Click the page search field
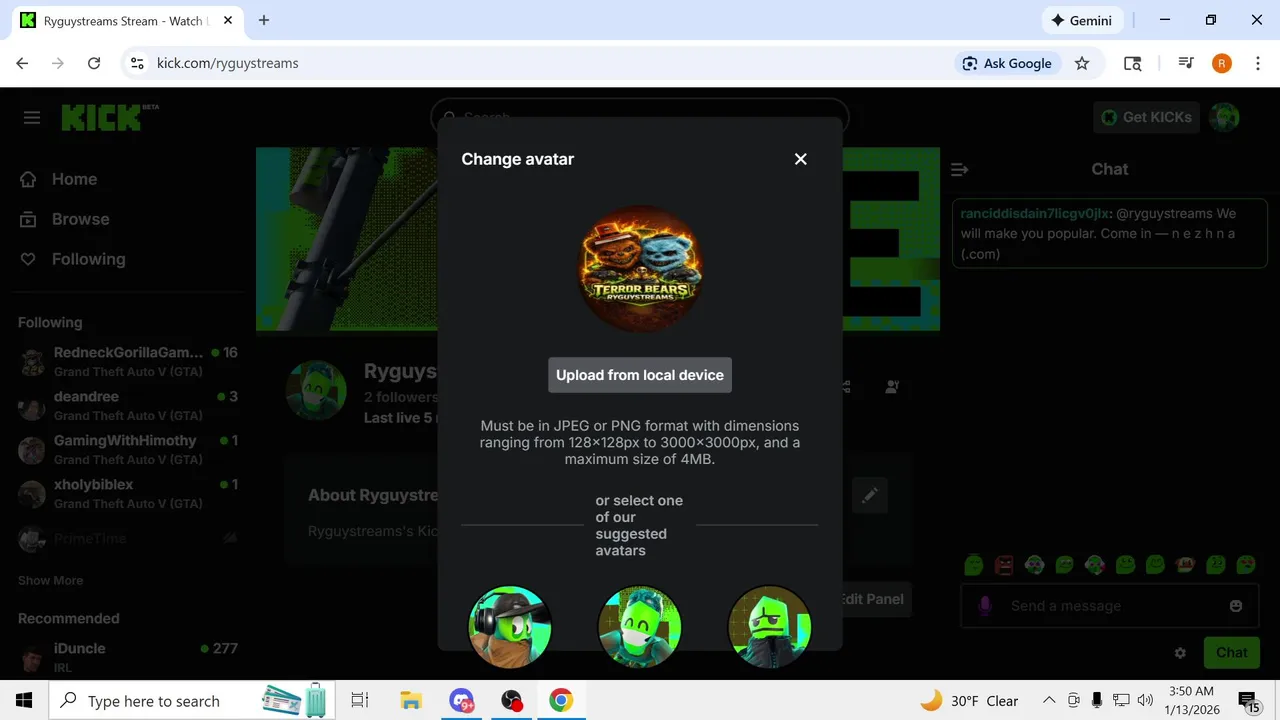The image size is (1280, 720). click(640, 117)
